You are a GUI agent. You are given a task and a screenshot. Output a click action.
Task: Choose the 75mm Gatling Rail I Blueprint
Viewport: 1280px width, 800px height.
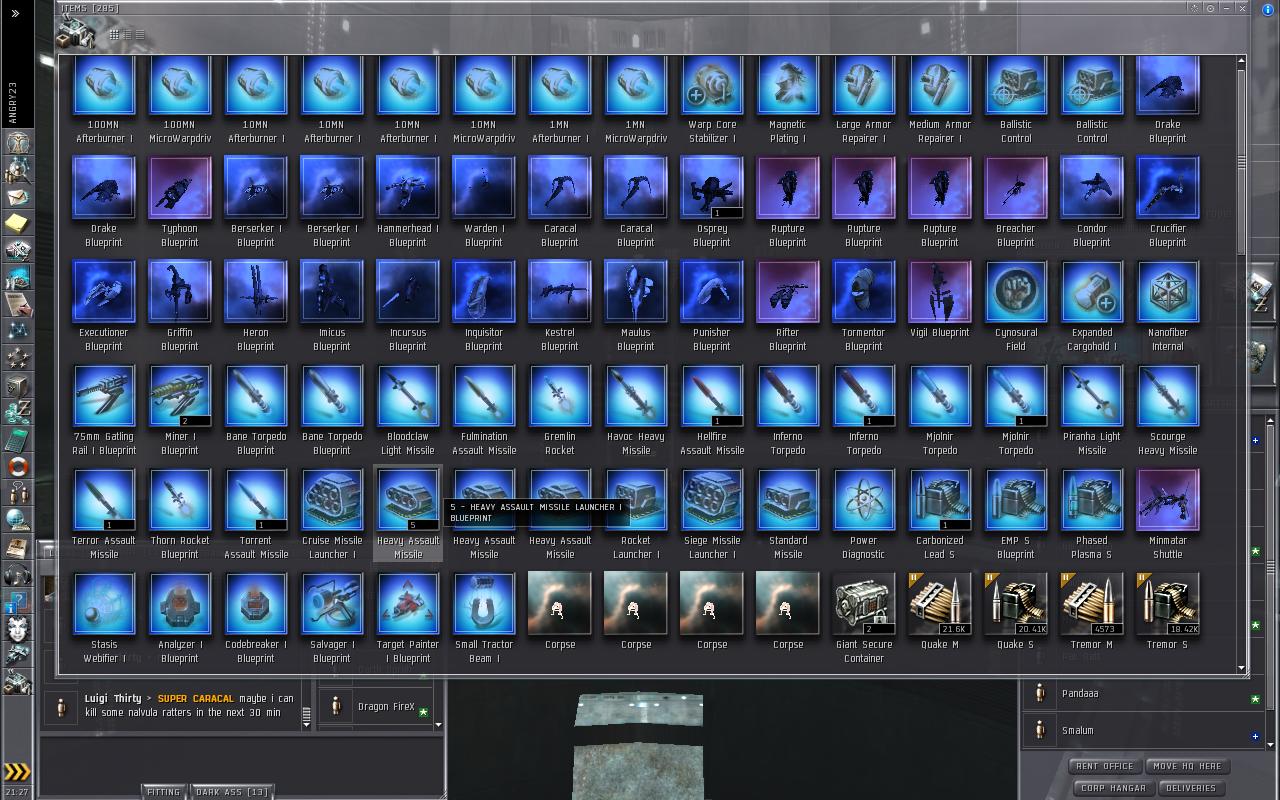coord(104,410)
